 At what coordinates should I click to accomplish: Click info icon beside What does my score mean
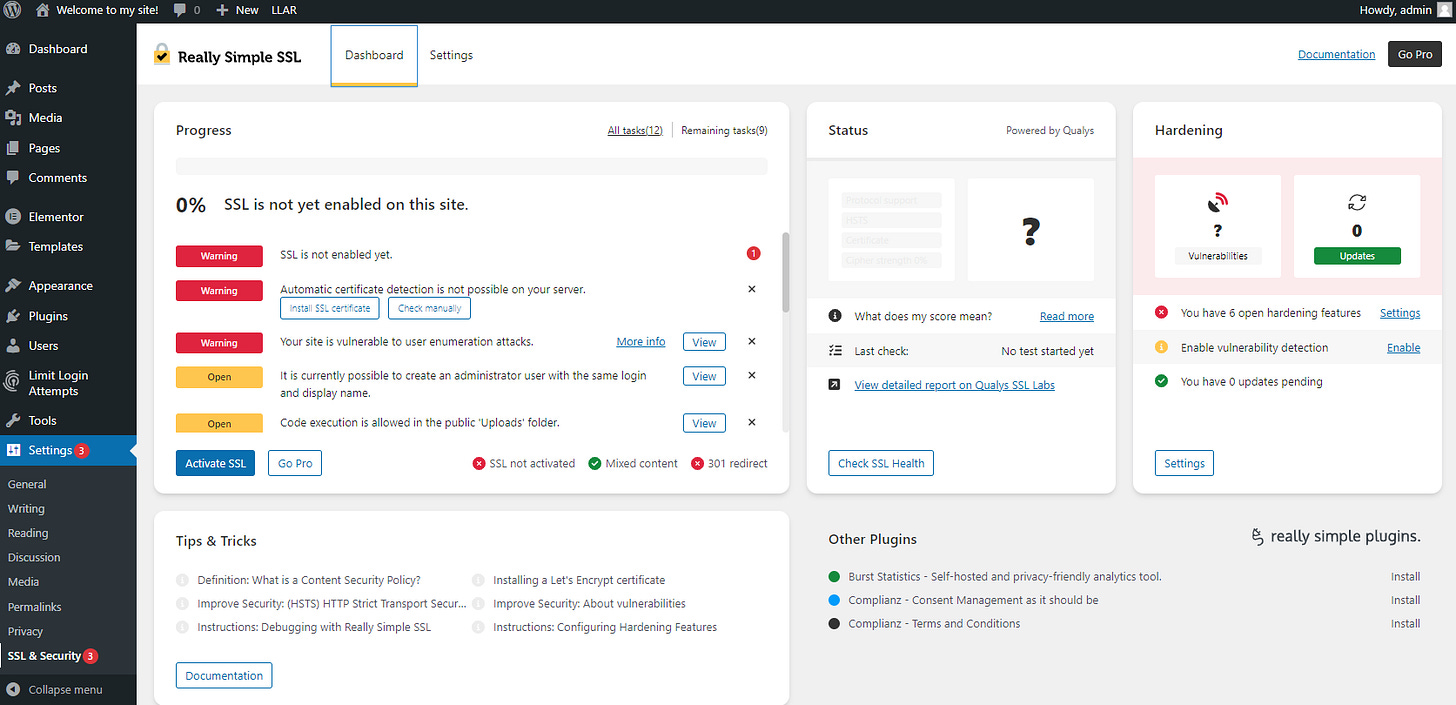pyautogui.click(x=835, y=316)
